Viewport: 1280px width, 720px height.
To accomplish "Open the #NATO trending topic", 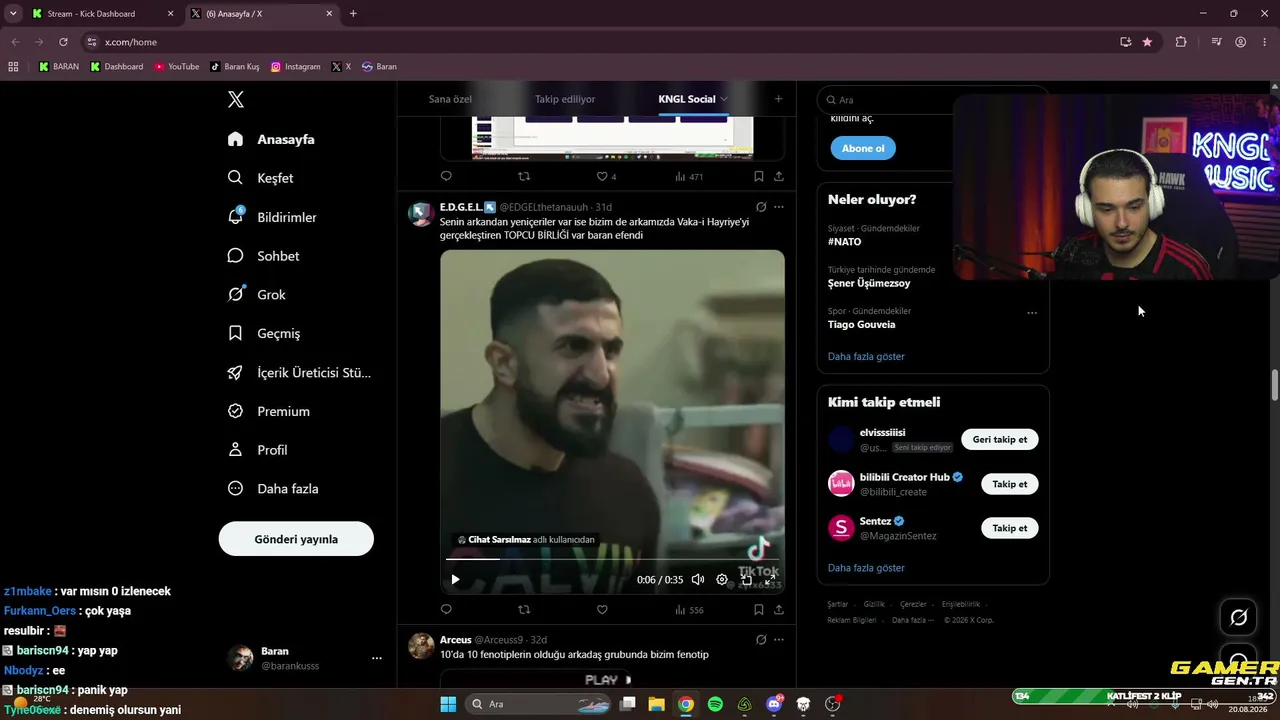I will click(x=844, y=242).
